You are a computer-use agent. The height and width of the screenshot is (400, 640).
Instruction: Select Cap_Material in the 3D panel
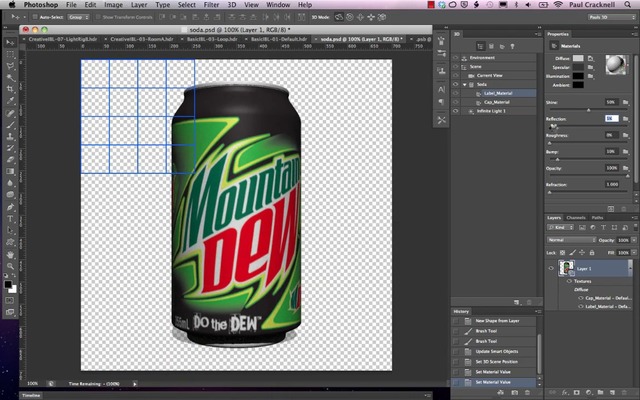(497, 101)
